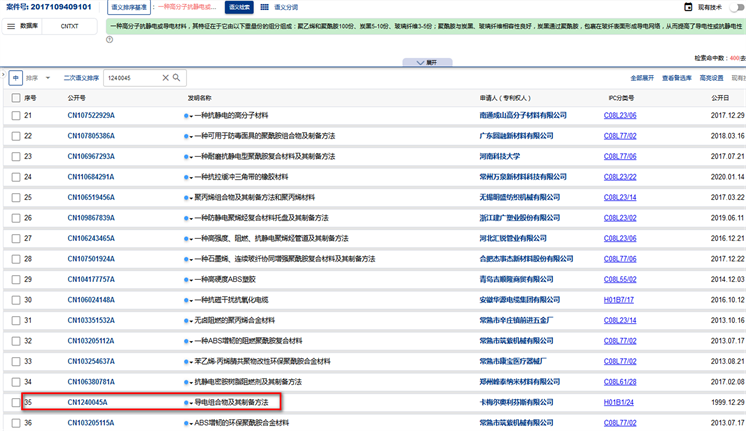Check the box for row 35
746x431 pixels.
[15, 402]
